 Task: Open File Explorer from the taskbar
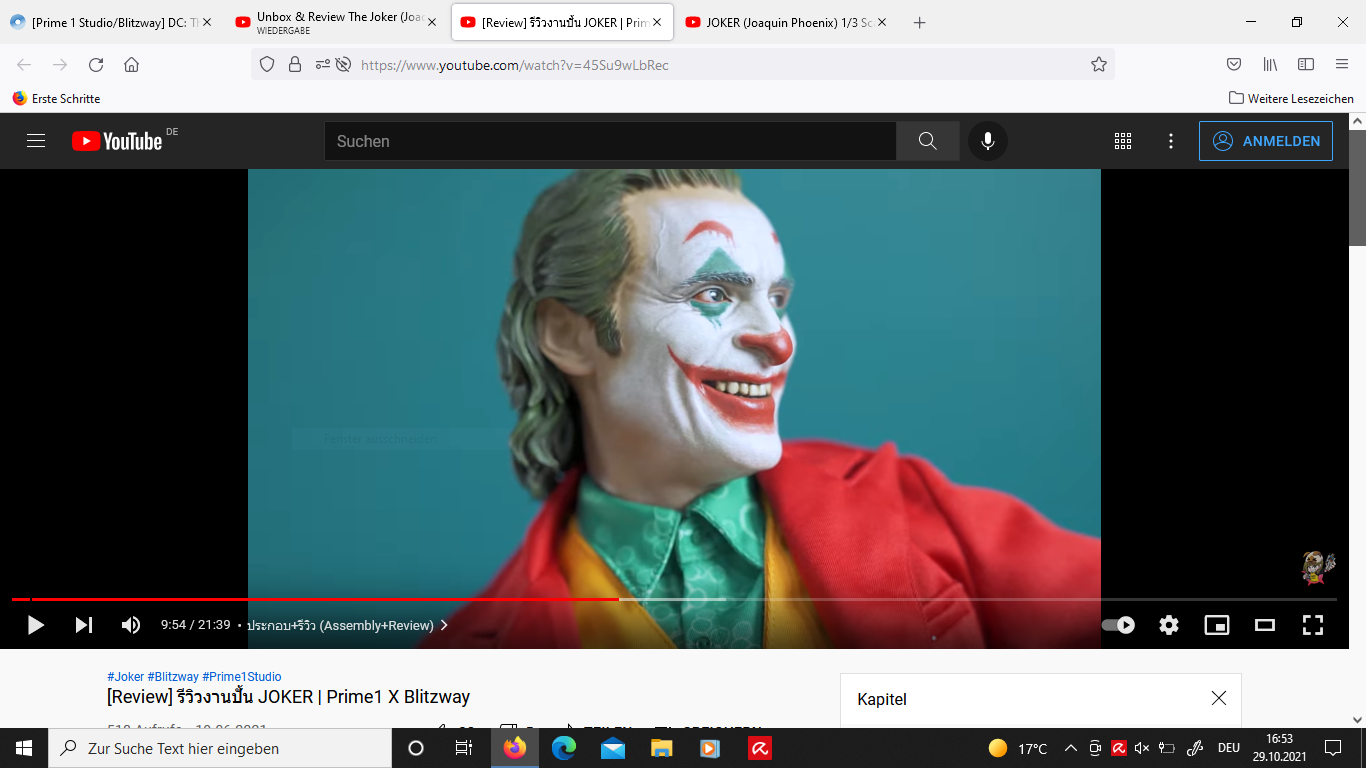pyautogui.click(x=661, y=748)
